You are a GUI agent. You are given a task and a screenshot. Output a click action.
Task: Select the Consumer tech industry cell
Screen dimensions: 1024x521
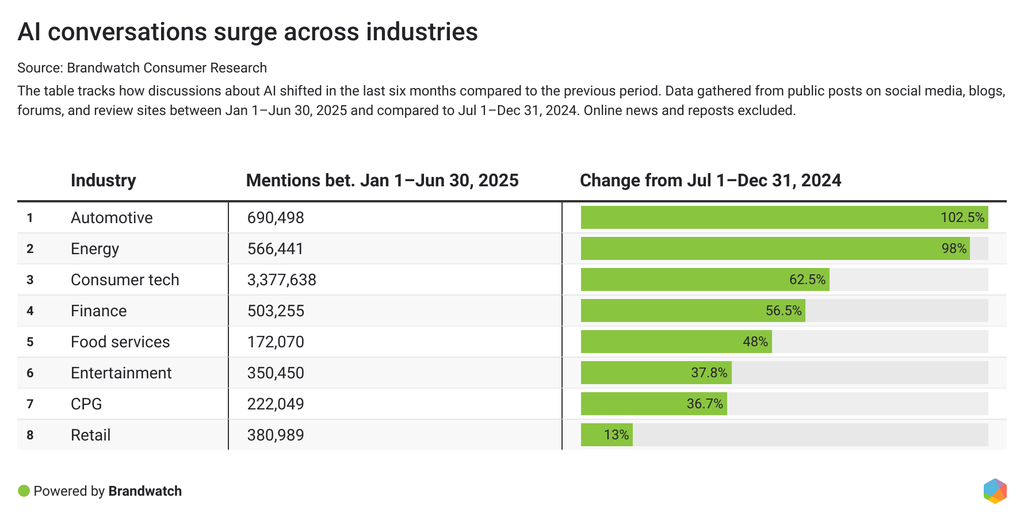click(125, 280)
